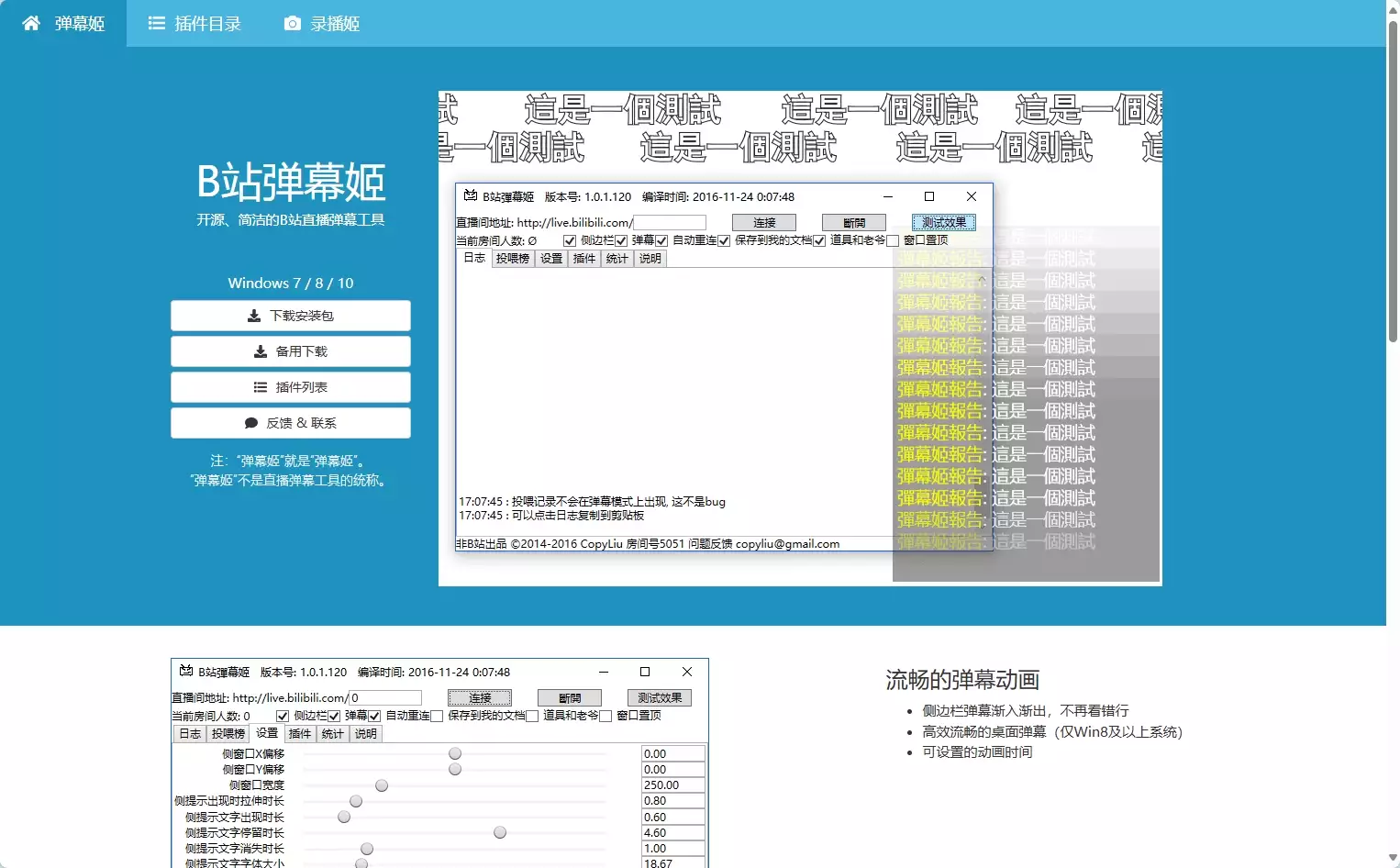Enable 保存到我的文档 in the settings-tab window
The width and height of the screenshot is (1400, 868).
(437, 716)
